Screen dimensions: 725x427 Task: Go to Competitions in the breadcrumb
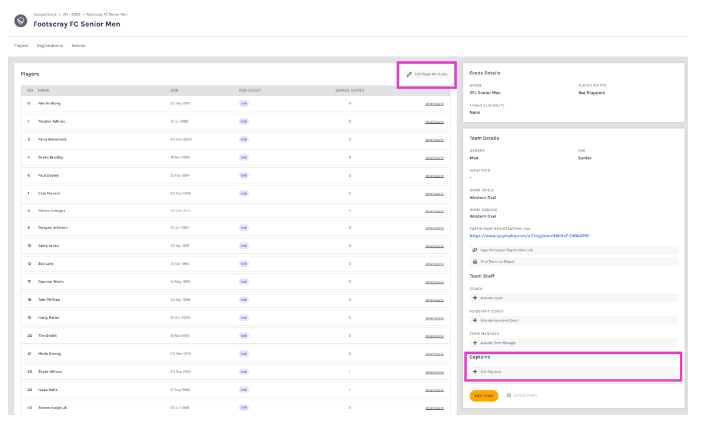(x=45, y=14)
